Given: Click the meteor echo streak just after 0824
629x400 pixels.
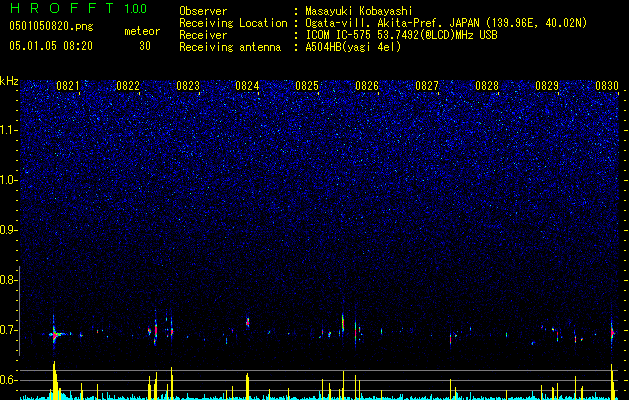Looking at the screenshot, I should pos(248,321).
